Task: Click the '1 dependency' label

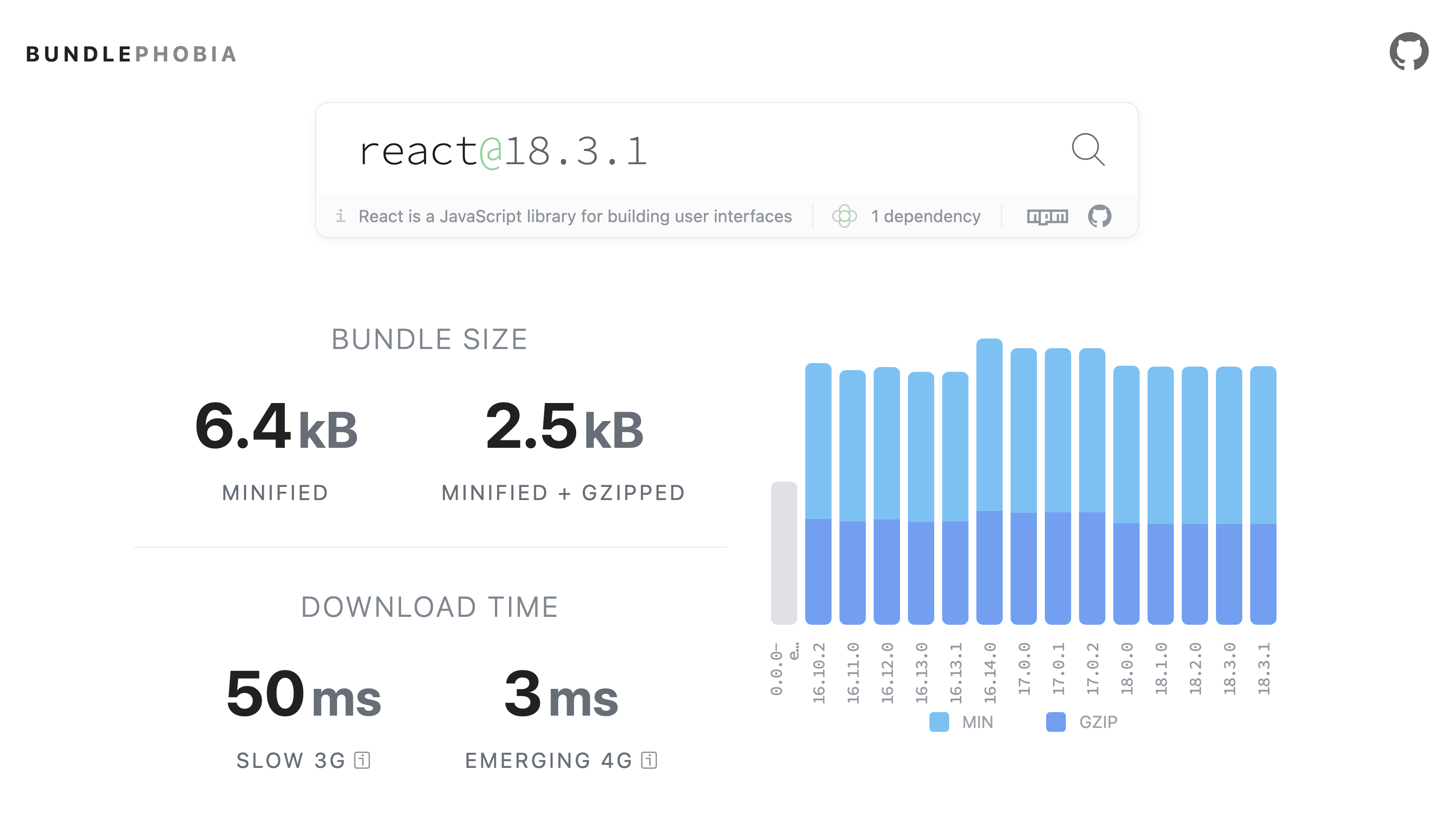Action: tap(926, 216)
